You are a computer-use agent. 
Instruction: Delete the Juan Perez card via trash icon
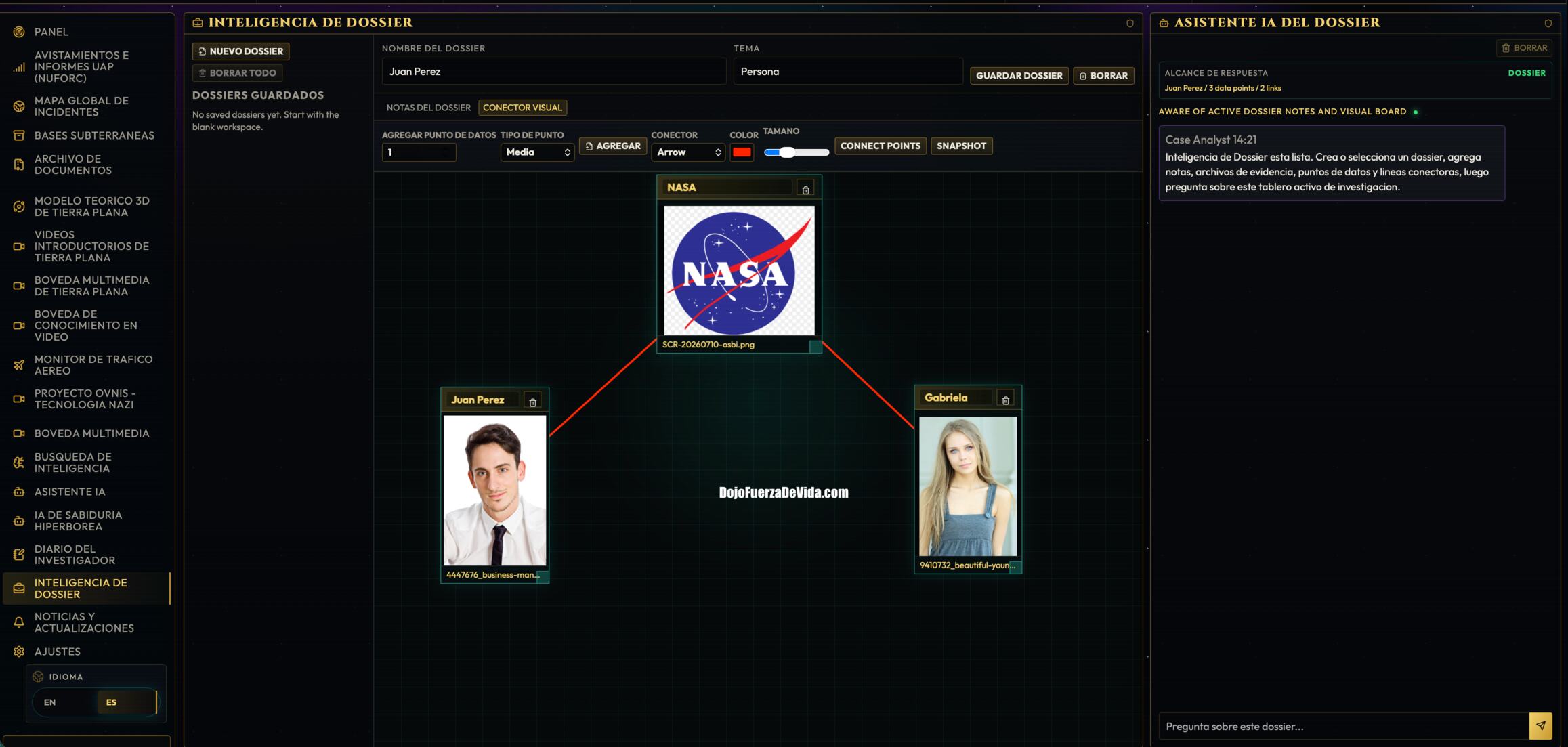coord(533,402)
